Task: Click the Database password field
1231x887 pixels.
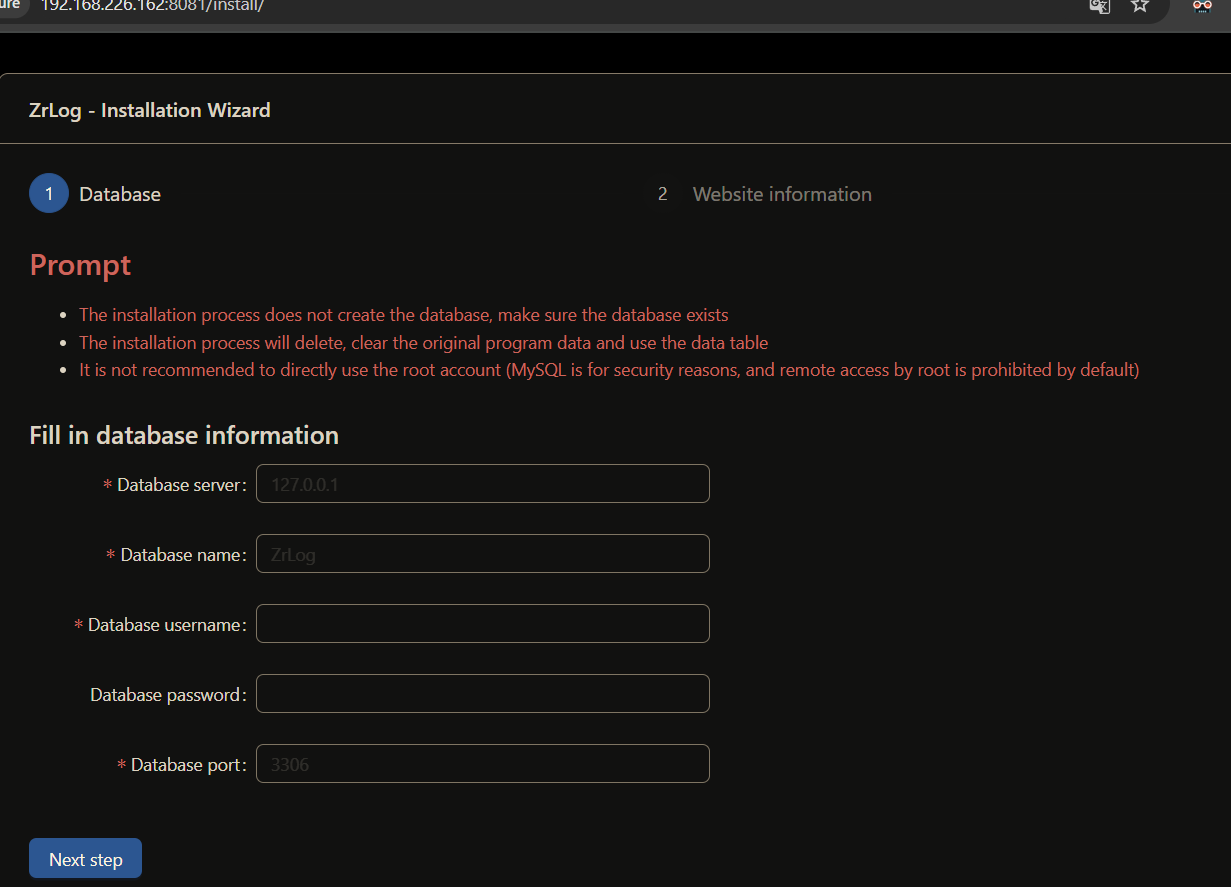Action: (x=483, y=694)
